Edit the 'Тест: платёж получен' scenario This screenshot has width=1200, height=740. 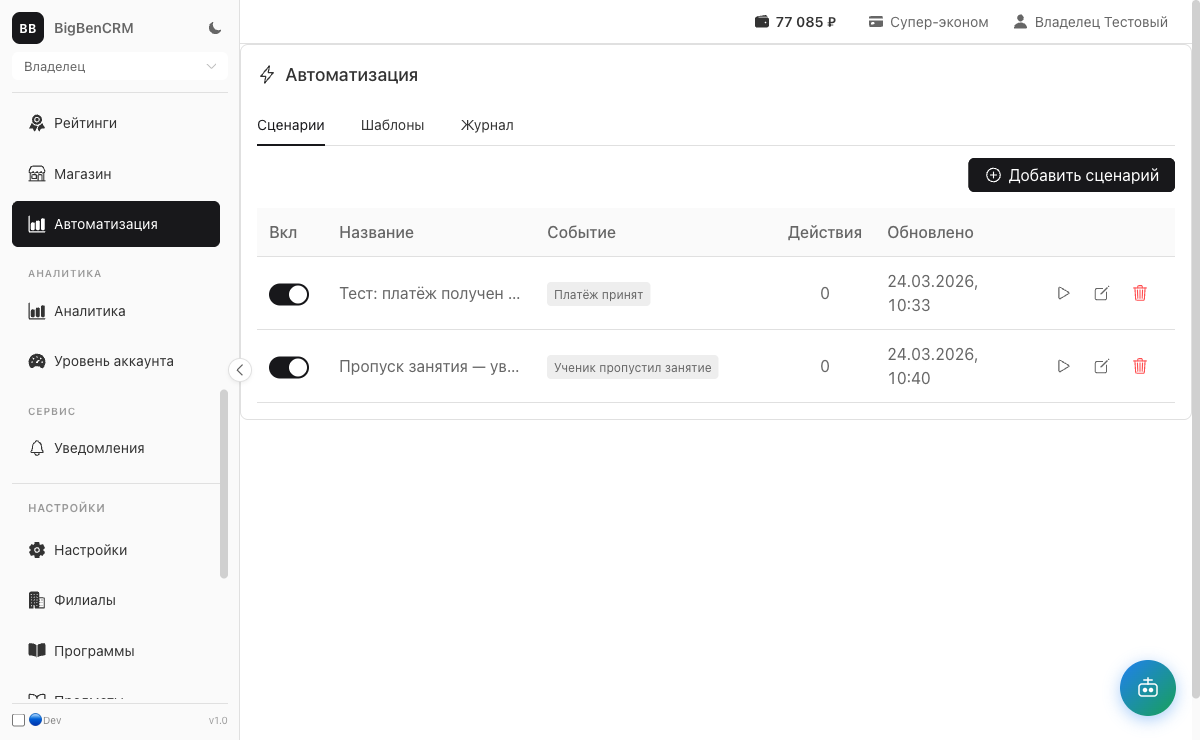(1101, 293)
